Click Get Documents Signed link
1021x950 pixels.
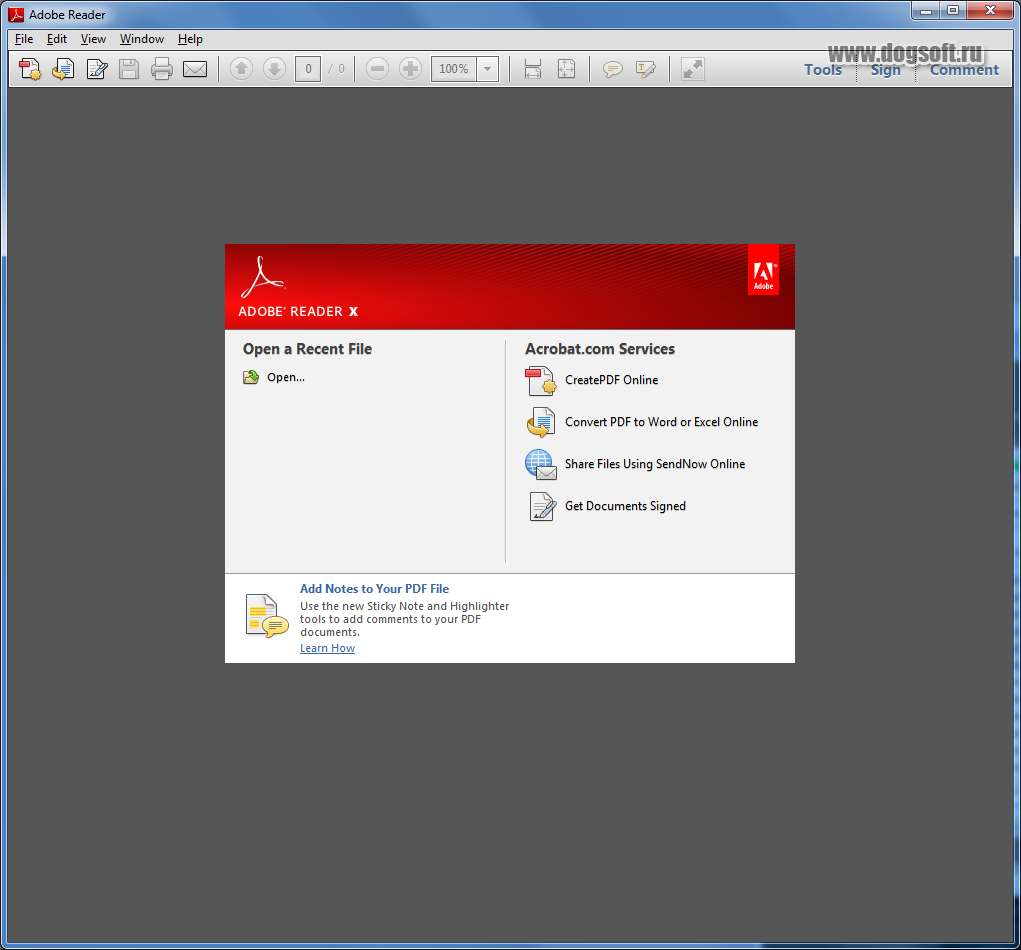point(625,506)
